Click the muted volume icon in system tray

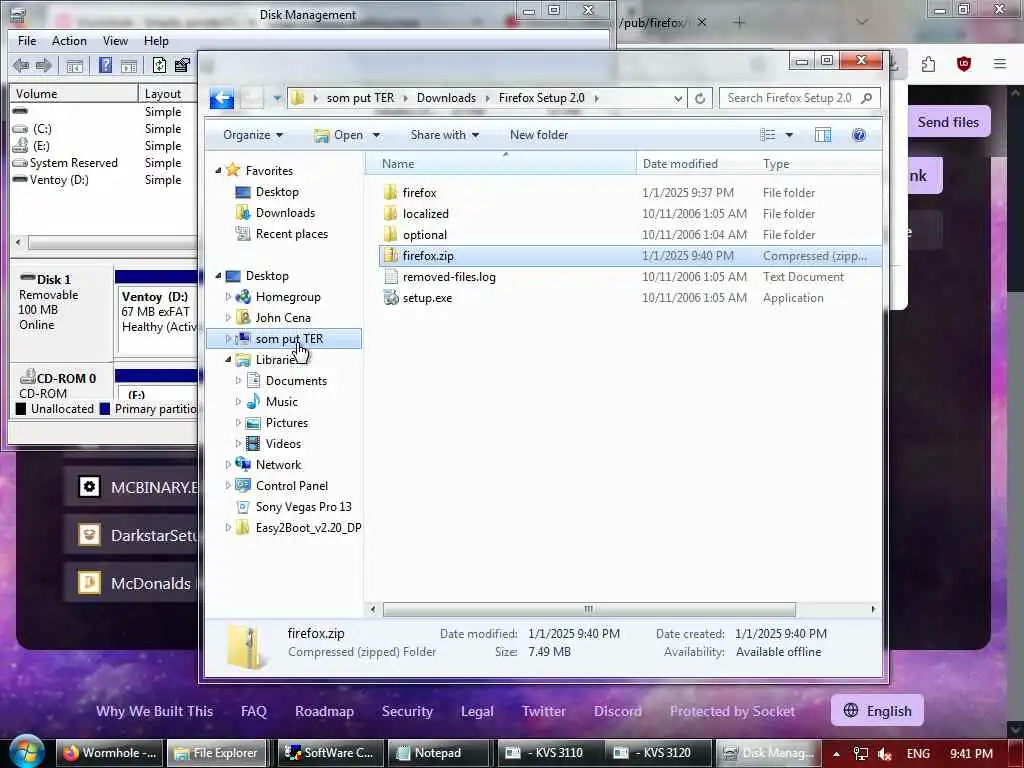pos(885,754)
